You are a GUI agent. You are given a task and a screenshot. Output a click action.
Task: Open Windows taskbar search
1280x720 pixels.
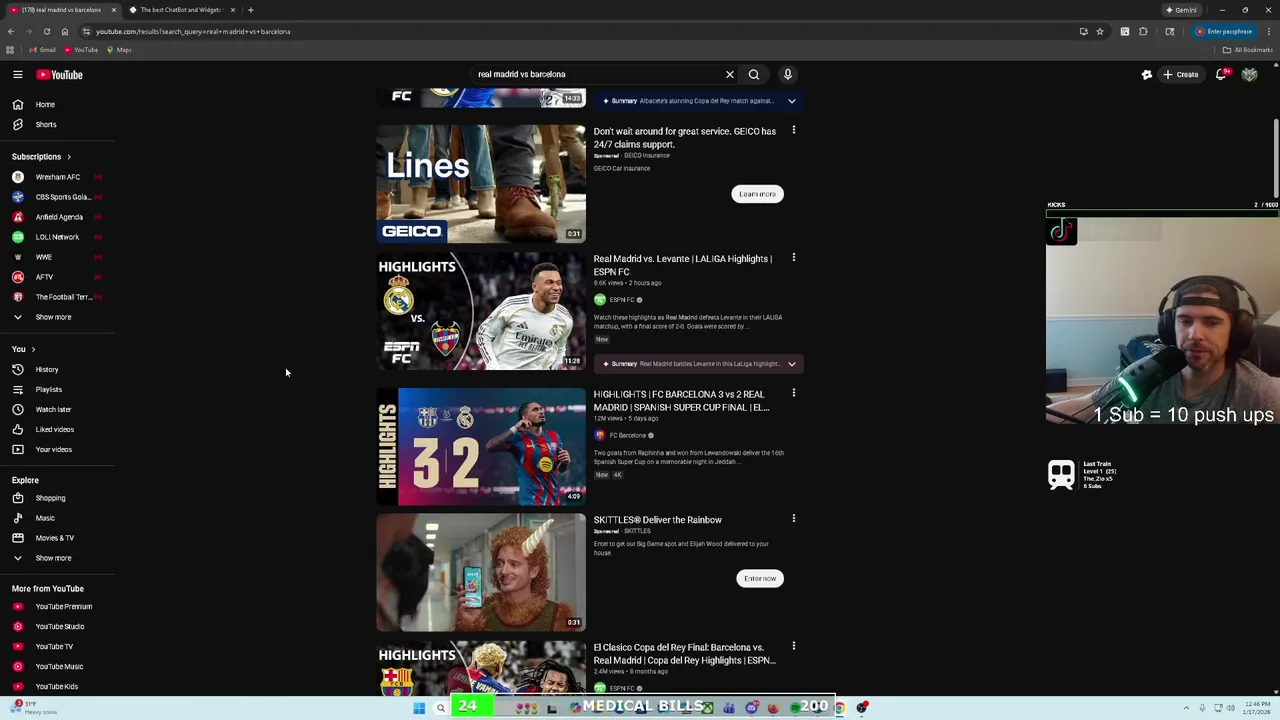pyautogui.click(x=440, y=708)
